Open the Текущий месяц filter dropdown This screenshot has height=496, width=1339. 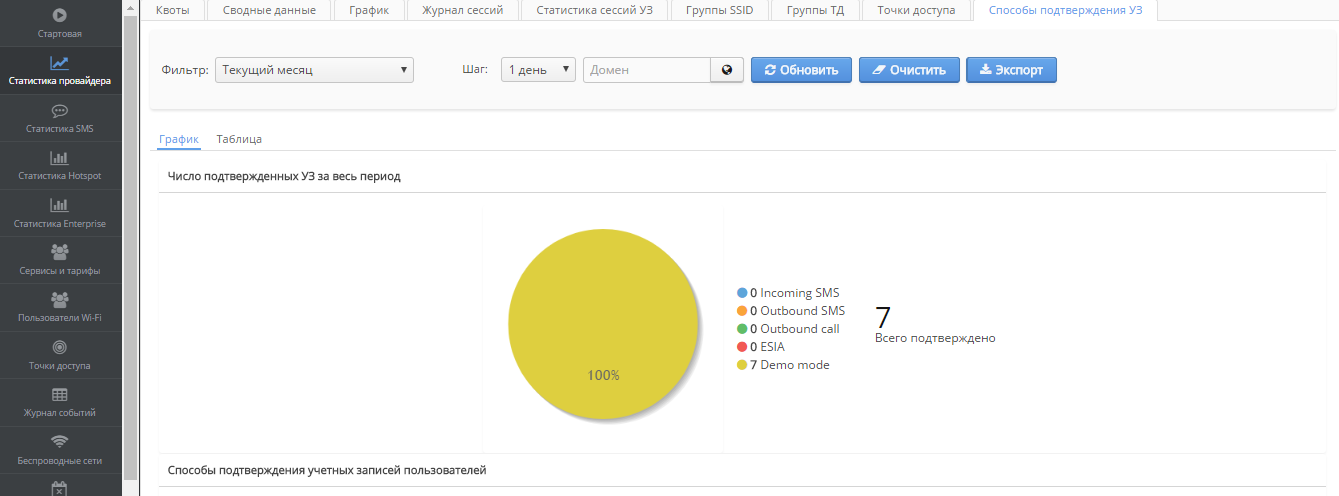(x=314, y=70)
